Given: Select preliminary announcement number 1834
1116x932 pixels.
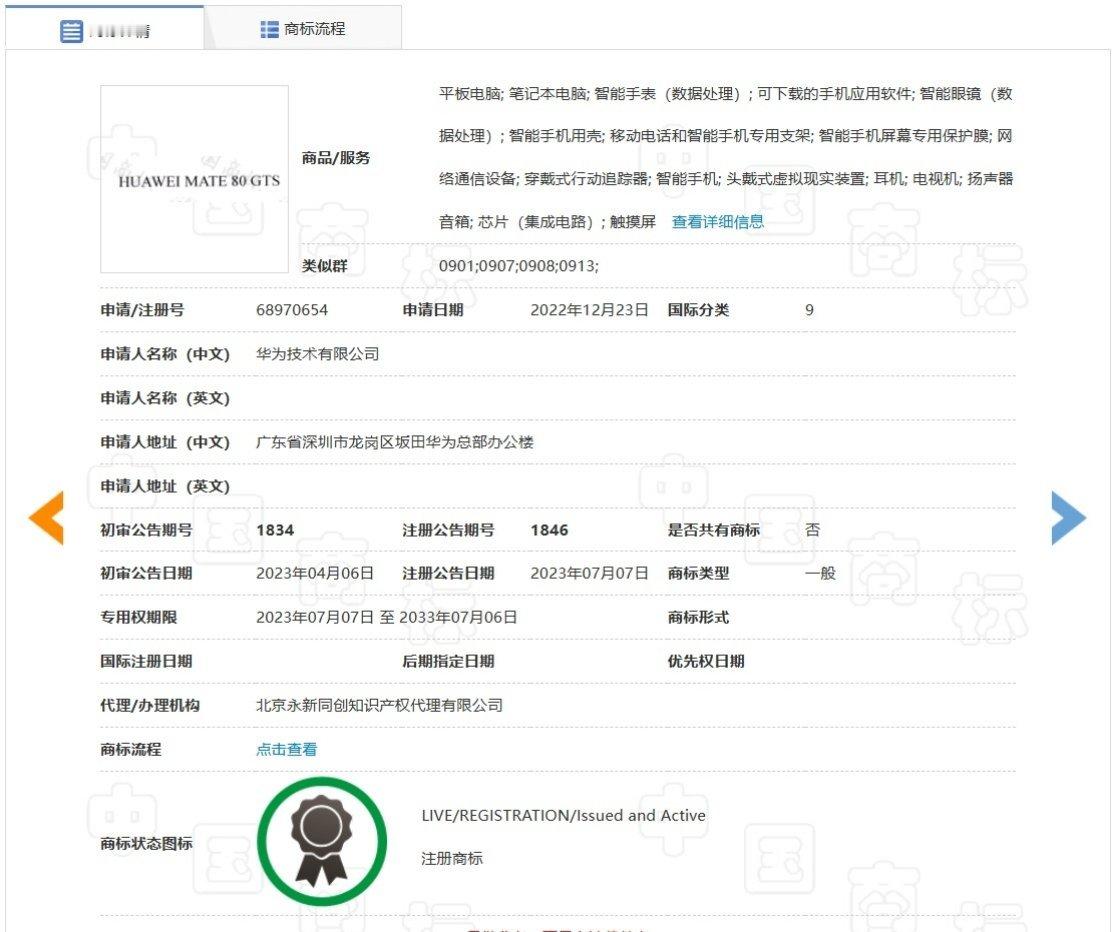Looking at the screenshot, I should click(275, 530).
